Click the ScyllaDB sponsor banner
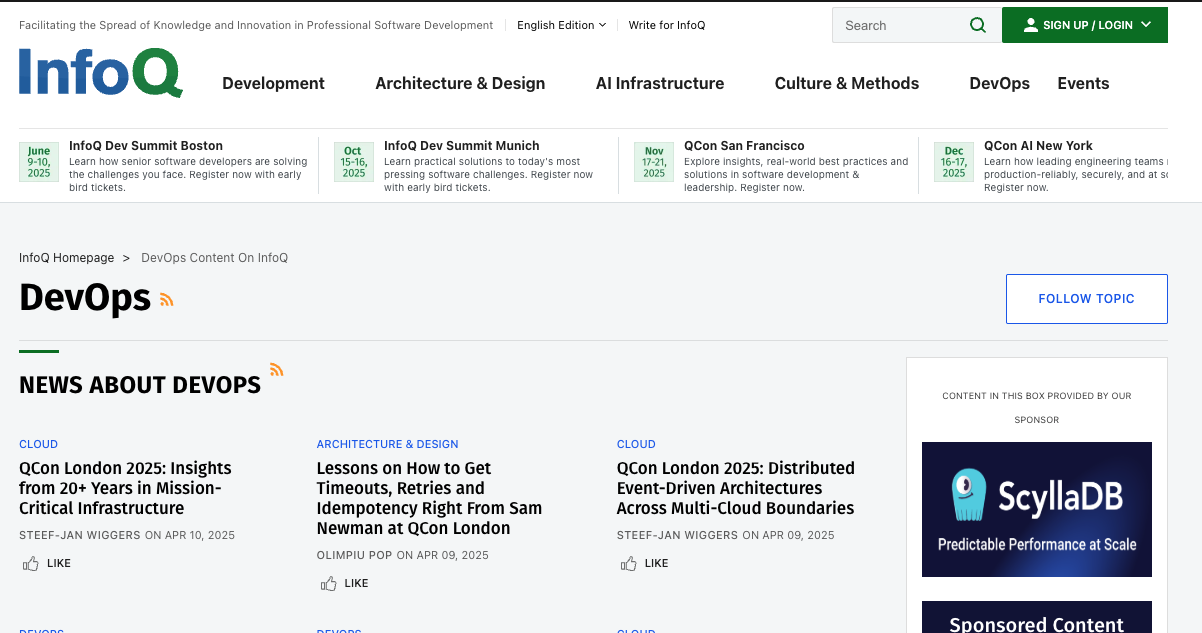This screenshot has height=633, width=1202. (1036, 509)
